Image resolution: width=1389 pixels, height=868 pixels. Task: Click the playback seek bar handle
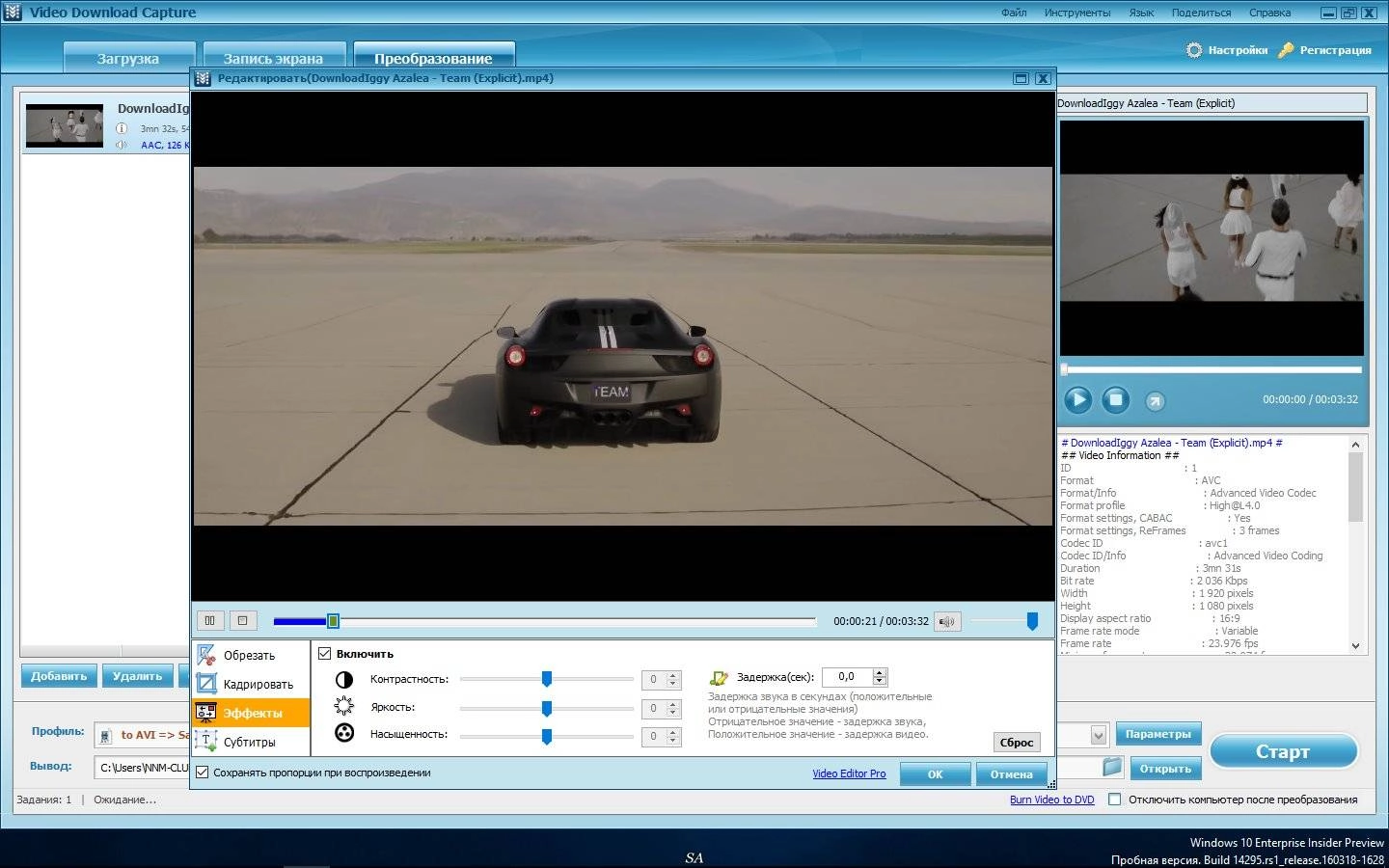[x=333, y=621]
